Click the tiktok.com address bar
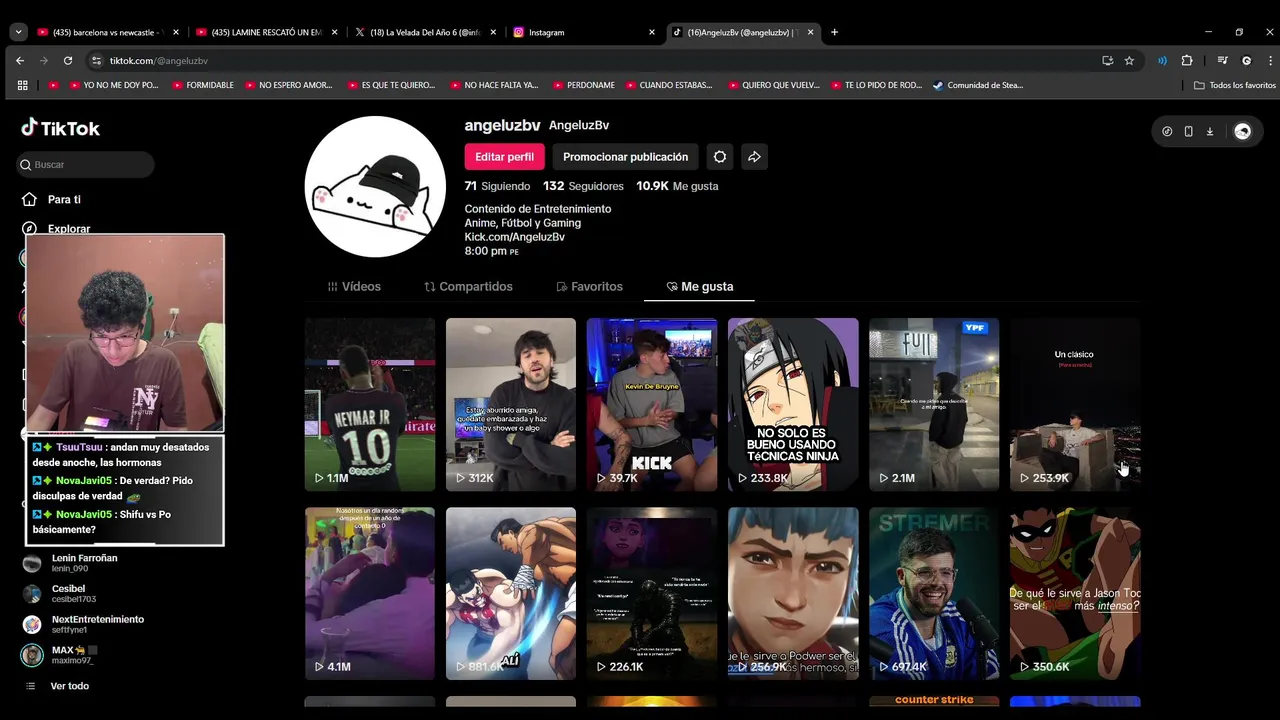The image size is (1280, 720). pos(600,61)
